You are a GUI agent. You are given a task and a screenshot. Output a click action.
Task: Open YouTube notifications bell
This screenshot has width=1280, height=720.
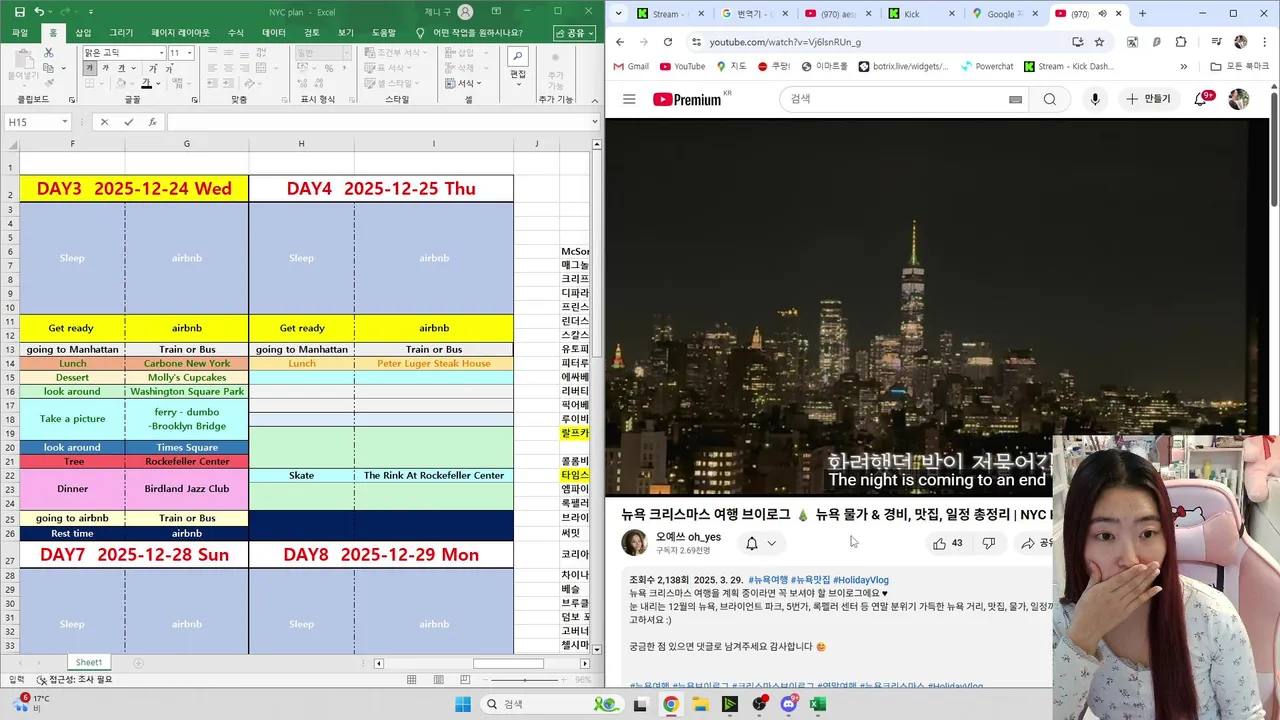[x=1201, y=99]
